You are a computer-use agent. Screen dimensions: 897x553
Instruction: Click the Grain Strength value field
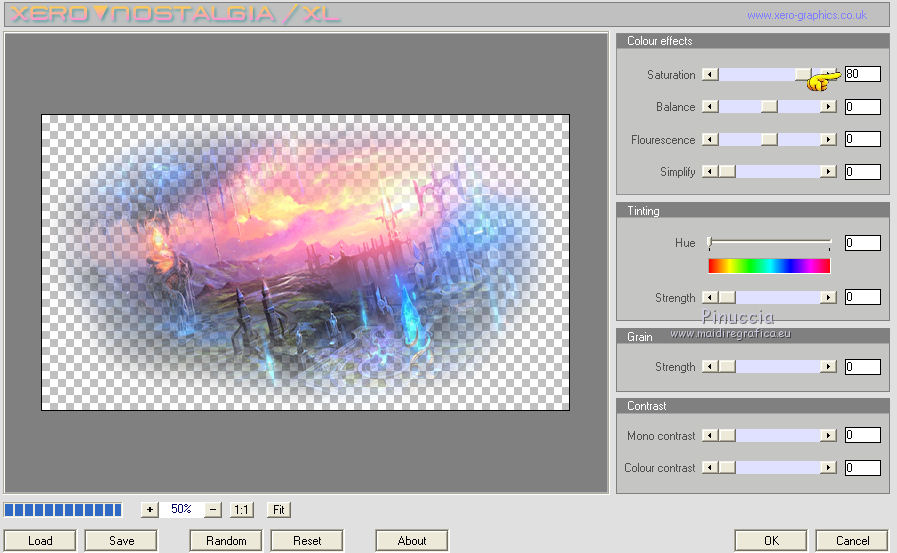tap(863, 367)
